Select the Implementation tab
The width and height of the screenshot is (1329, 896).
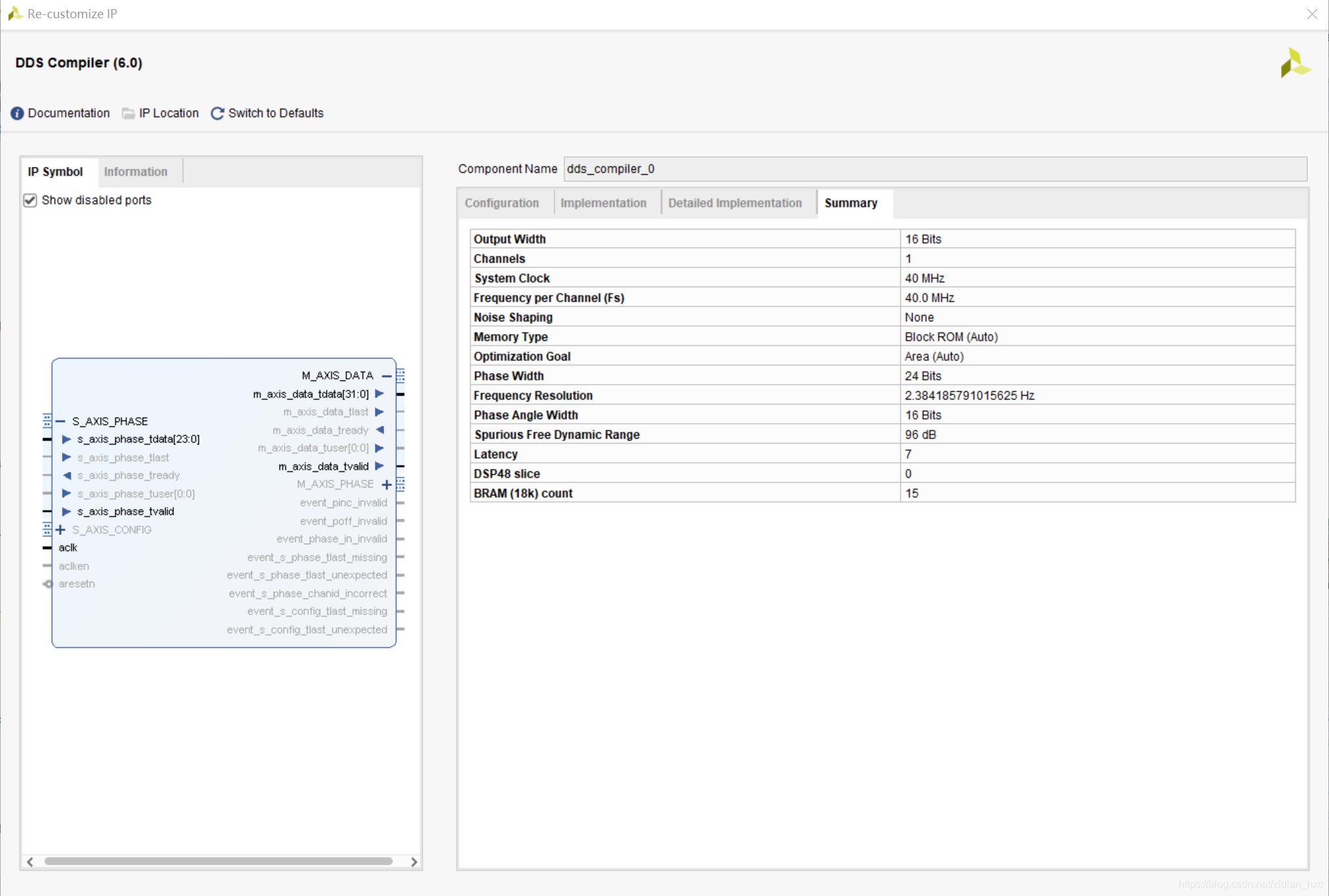pos(603,203)
